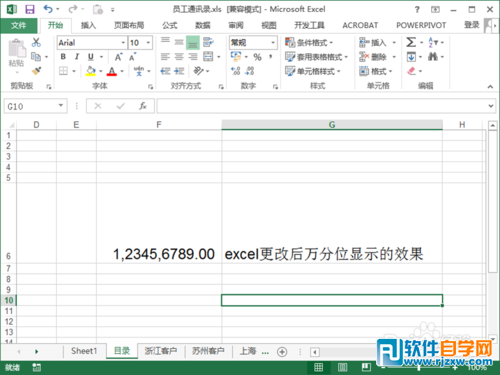Image resolution: width=500 pixels, height=375 pixels.
Task: Decrease font size with small A icon
Action: point(132,57)
